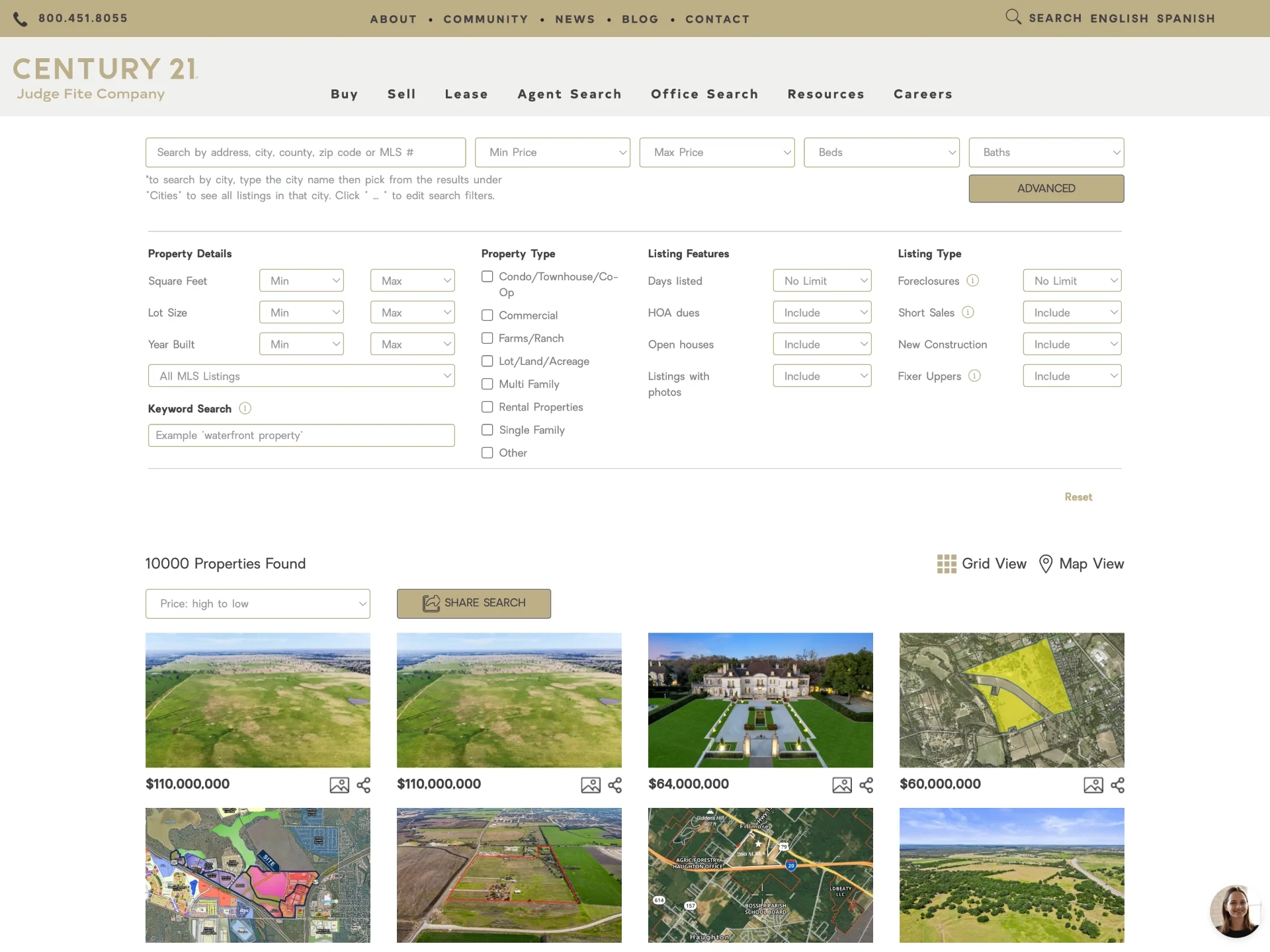This screenshot has height=952, width=1270.
Task: Go to the Blog navigation link
Action: 640,19
